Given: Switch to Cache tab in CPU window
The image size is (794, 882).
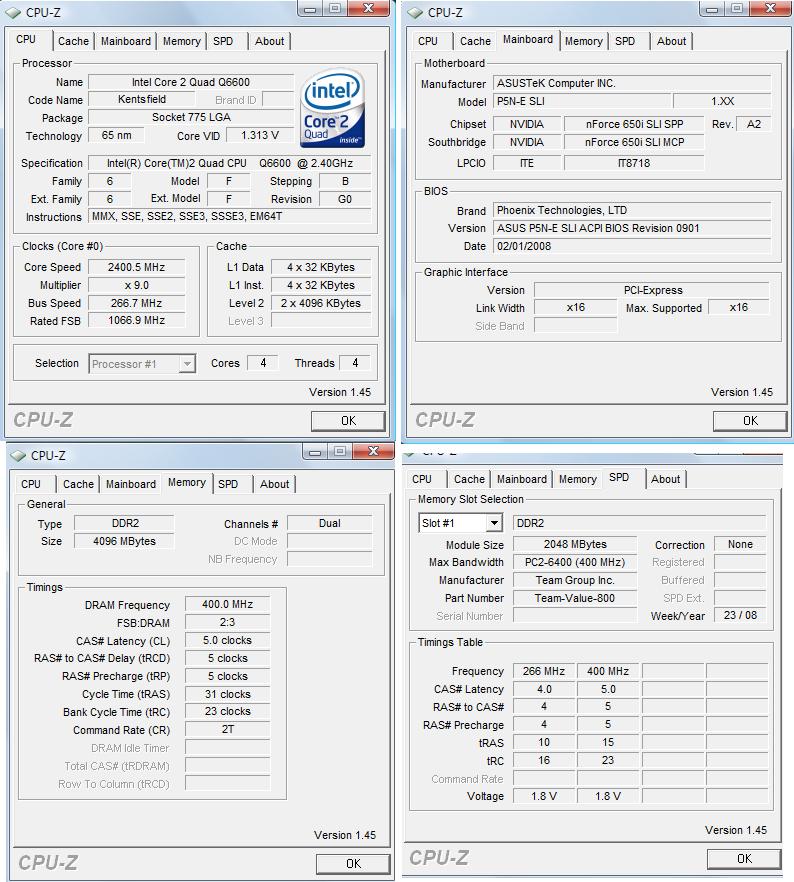Looking at the screenshot, I should pos(73,41).
